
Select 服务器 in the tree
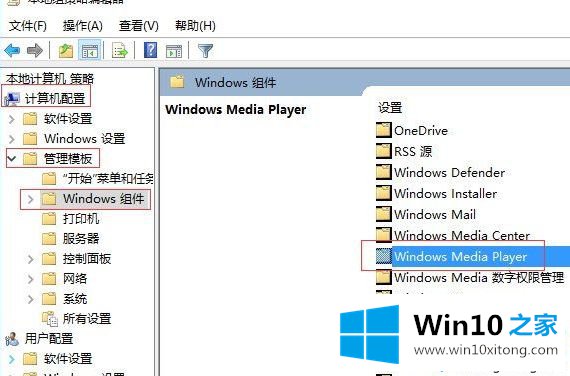(81, 239)
